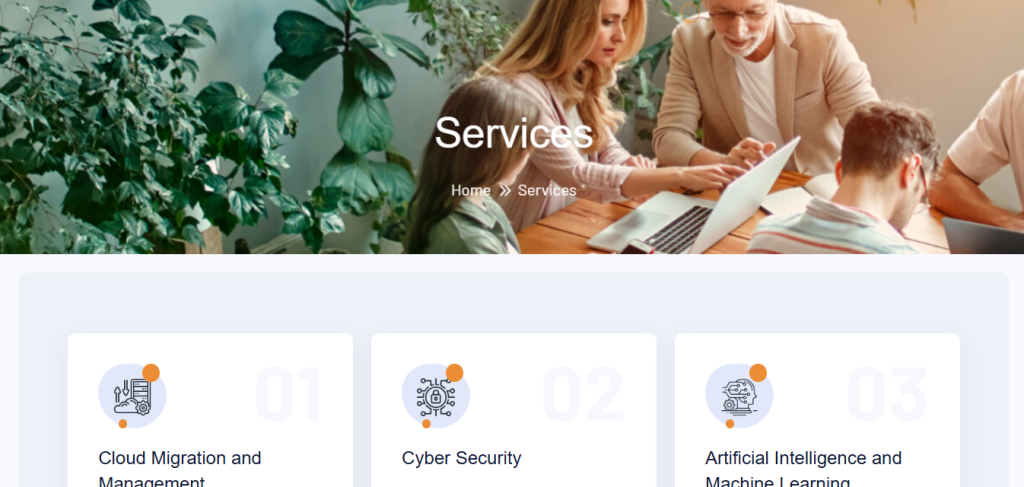Click the faded 02 card number

click(x=583, y=394)
